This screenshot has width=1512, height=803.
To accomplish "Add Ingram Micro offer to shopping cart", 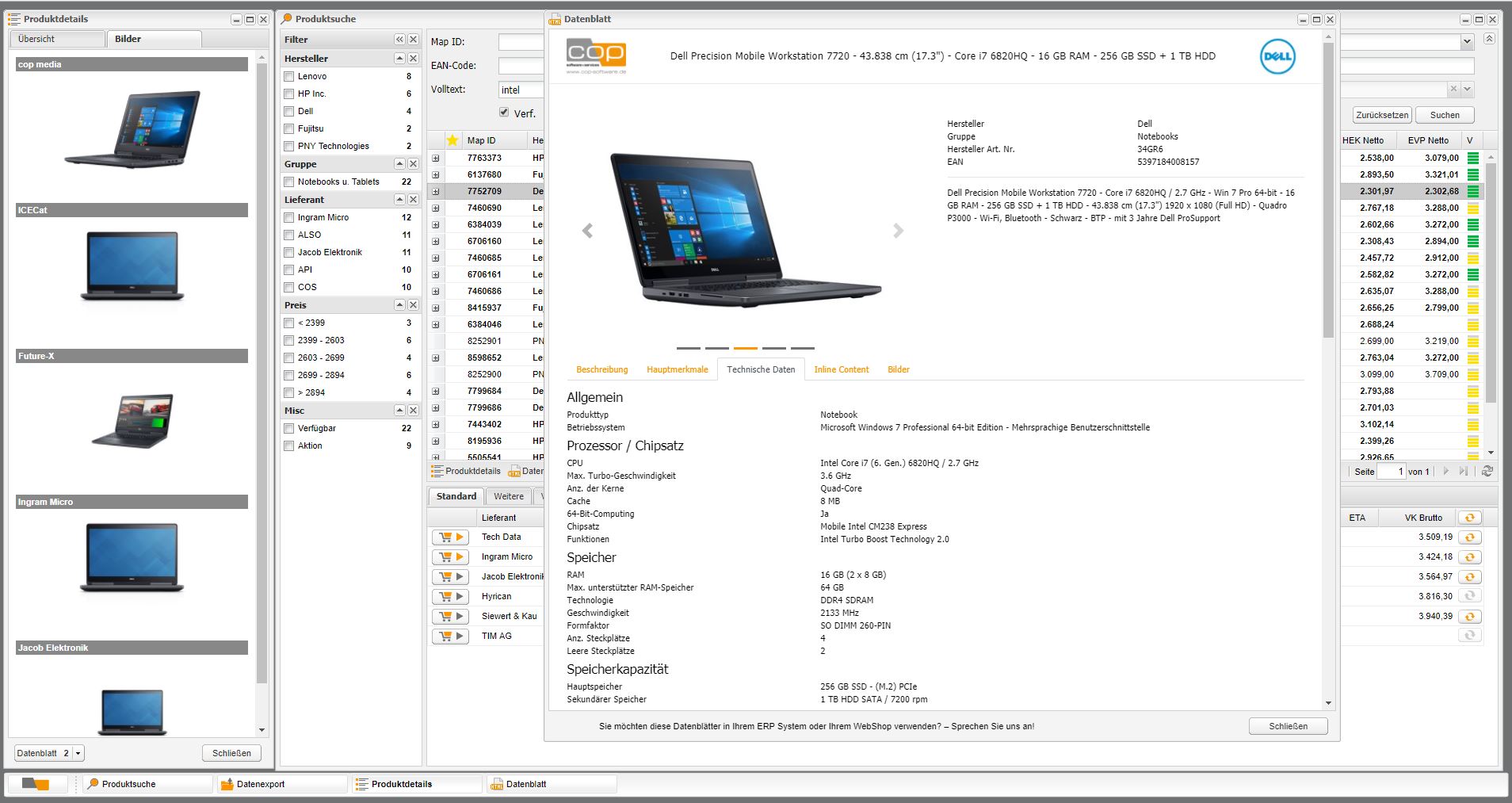I will point(450,557).
